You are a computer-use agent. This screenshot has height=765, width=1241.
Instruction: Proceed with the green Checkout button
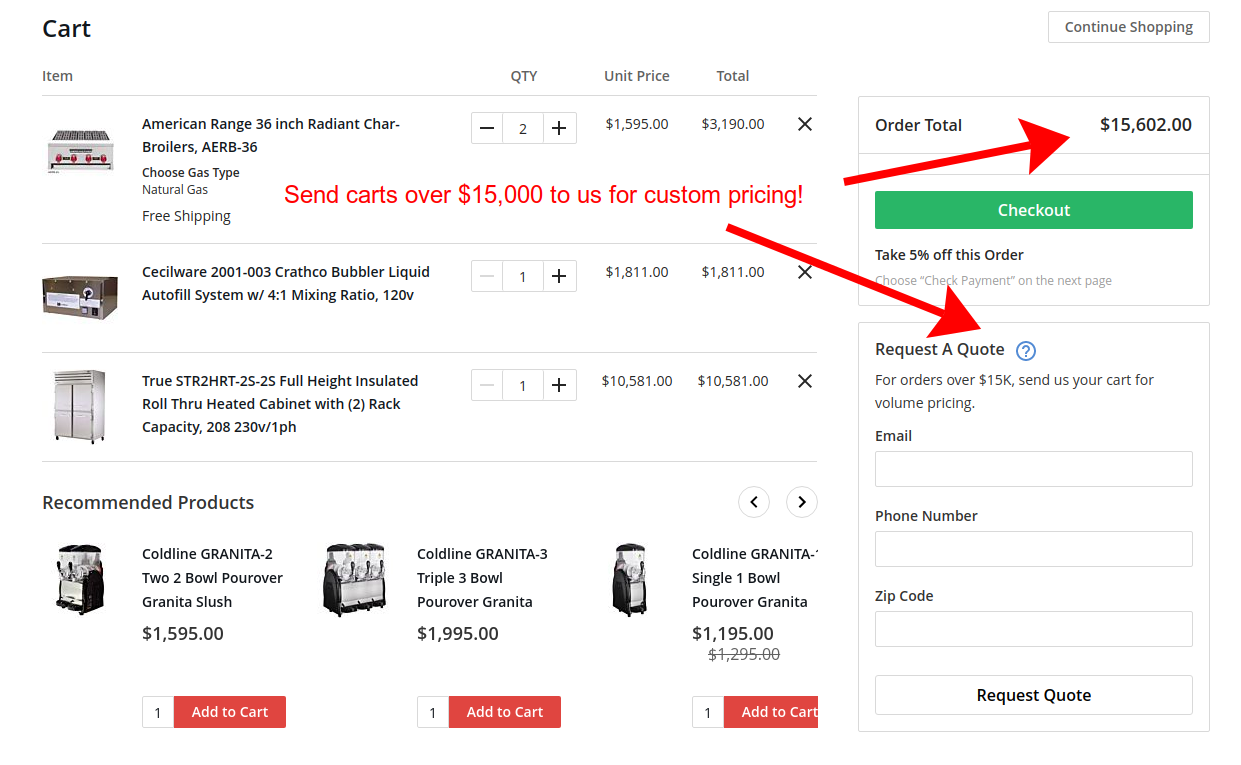point(1034,210)
